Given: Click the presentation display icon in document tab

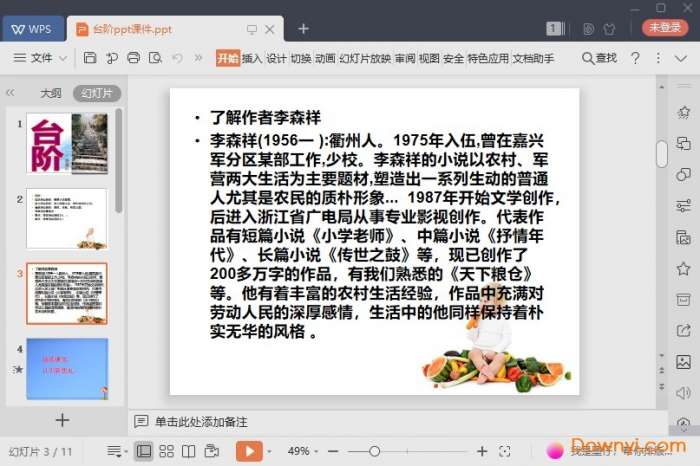Looking at the screenshot, I should click(x=252, y=29).
